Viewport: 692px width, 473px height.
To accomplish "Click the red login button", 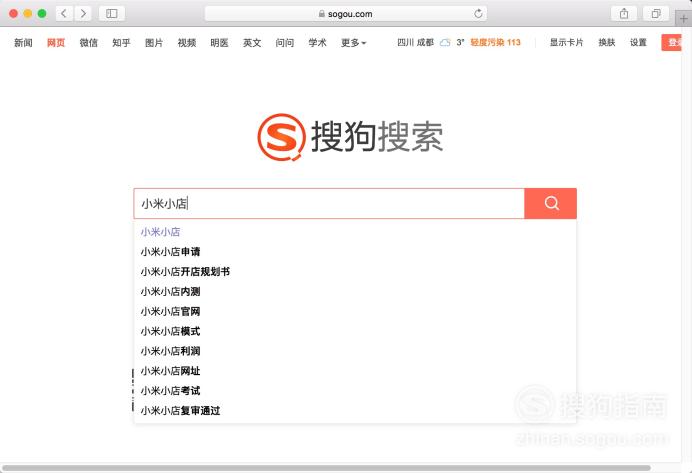I will (x=672, y=42).
